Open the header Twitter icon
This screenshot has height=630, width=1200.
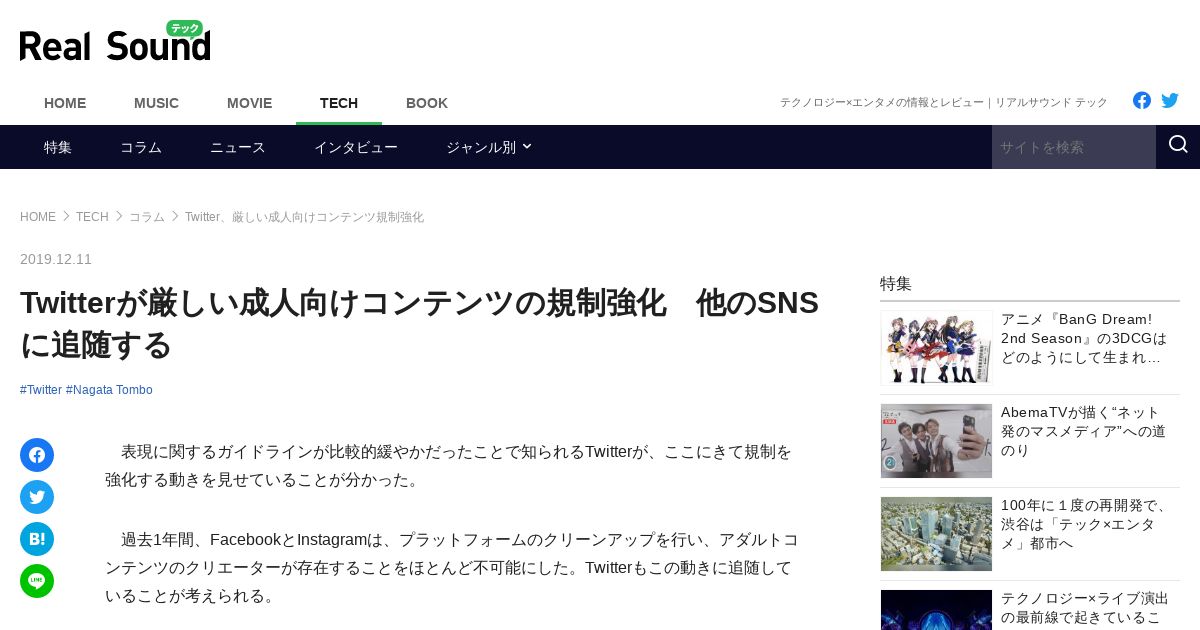(1170, 100)
